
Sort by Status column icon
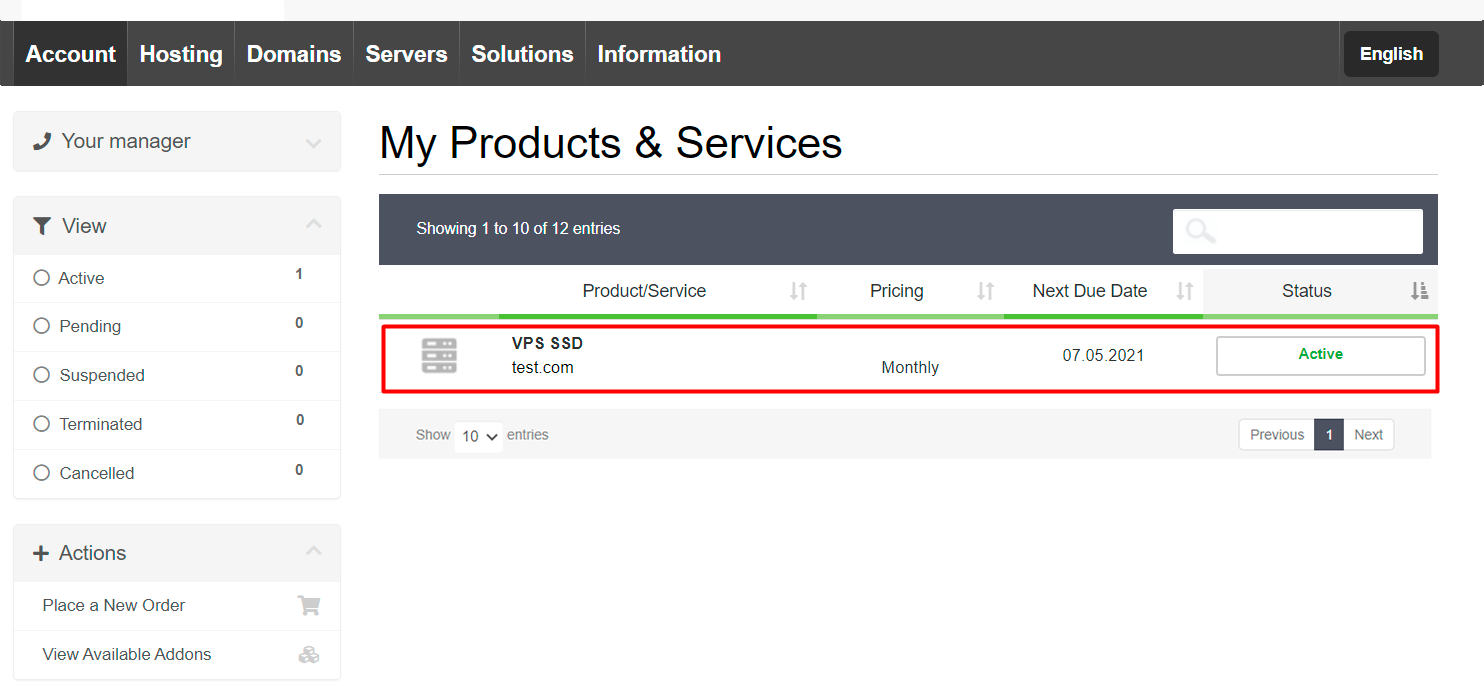[1419, 291]
